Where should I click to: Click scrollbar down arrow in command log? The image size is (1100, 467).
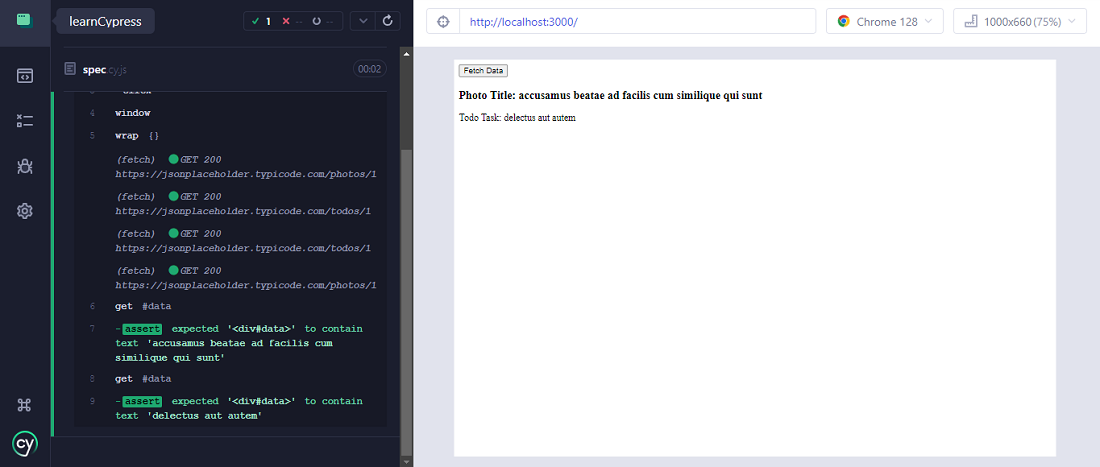(x=406, y=461)
